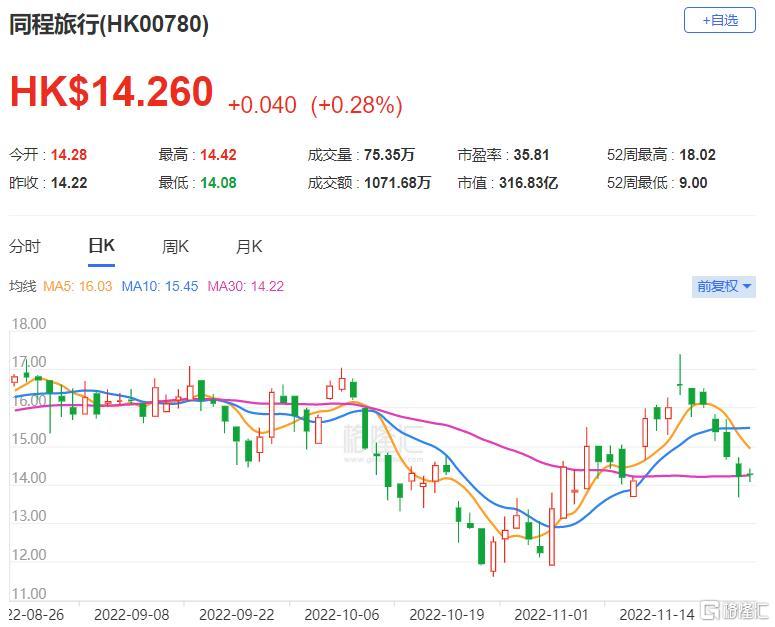The height and width of the screenshot is (627, 775).
Task: Switch to the 分时 chart tab
Action: (25, 246)
